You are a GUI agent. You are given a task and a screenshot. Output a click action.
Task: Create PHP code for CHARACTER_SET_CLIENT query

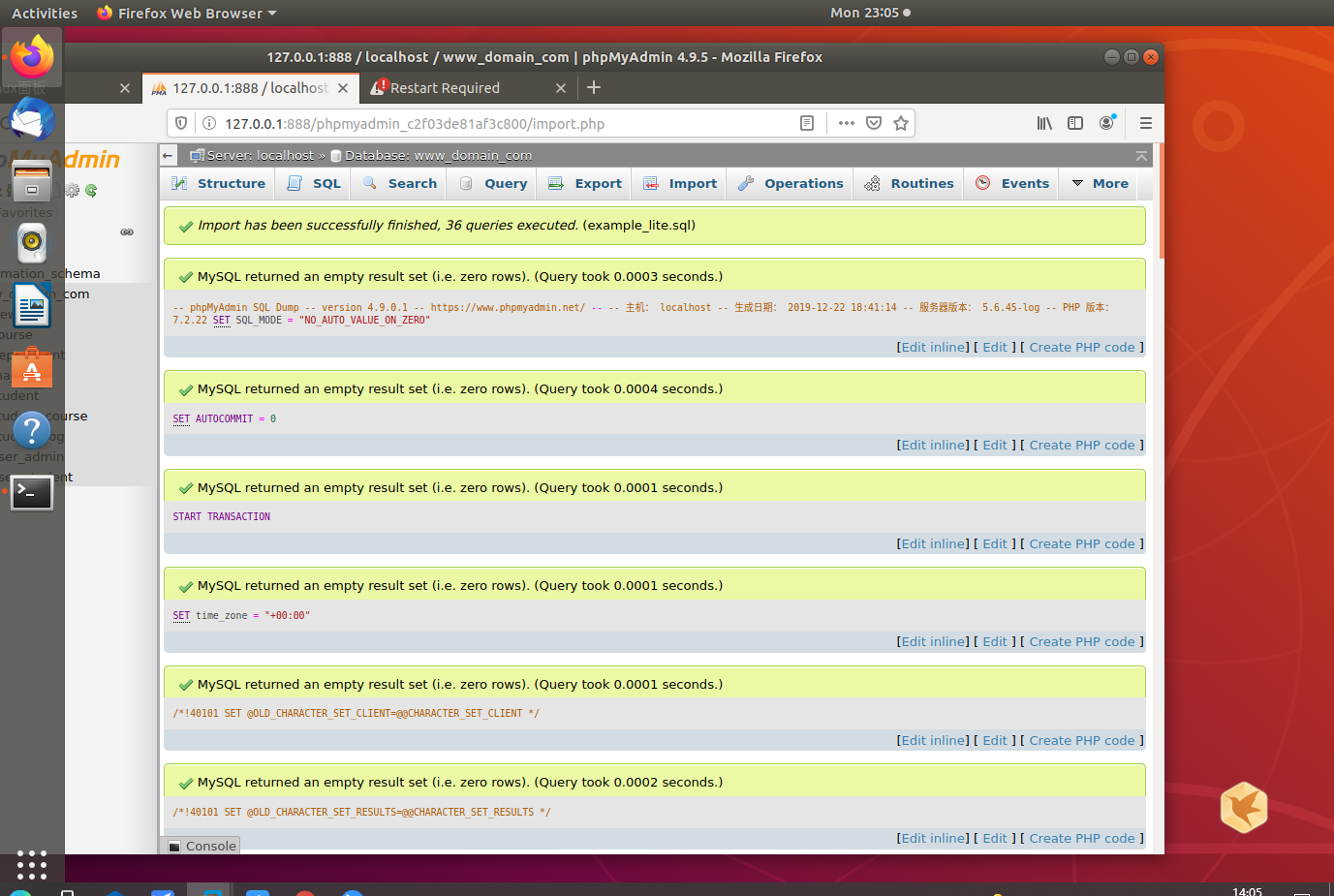1082,740
